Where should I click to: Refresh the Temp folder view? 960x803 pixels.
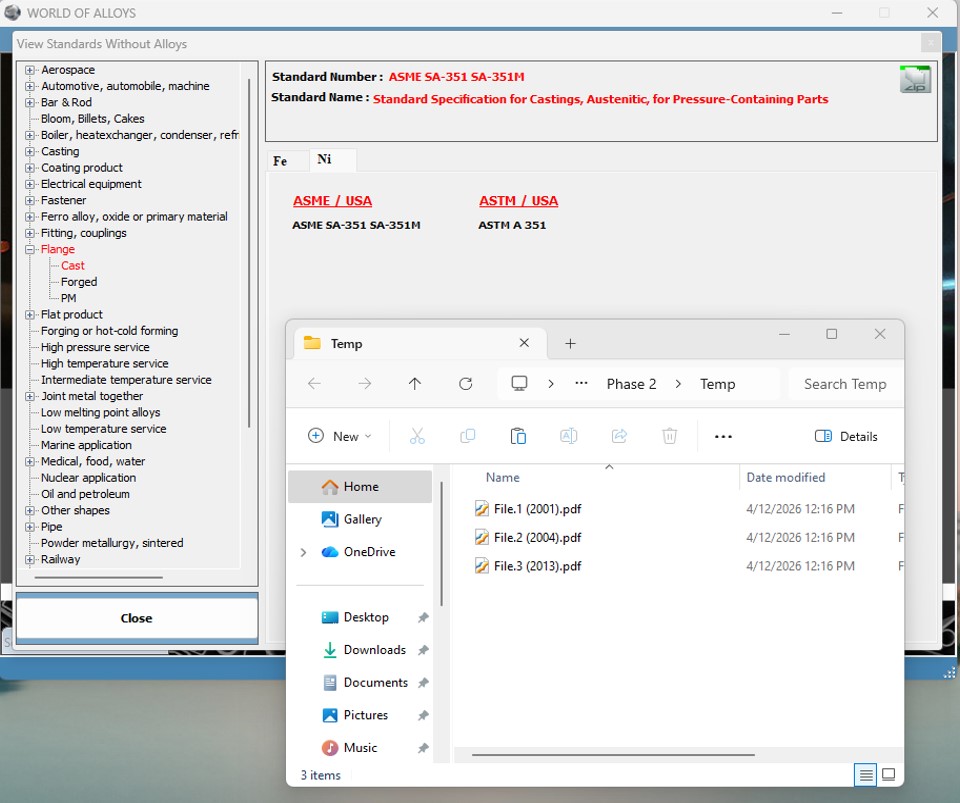tap(466, 384)
